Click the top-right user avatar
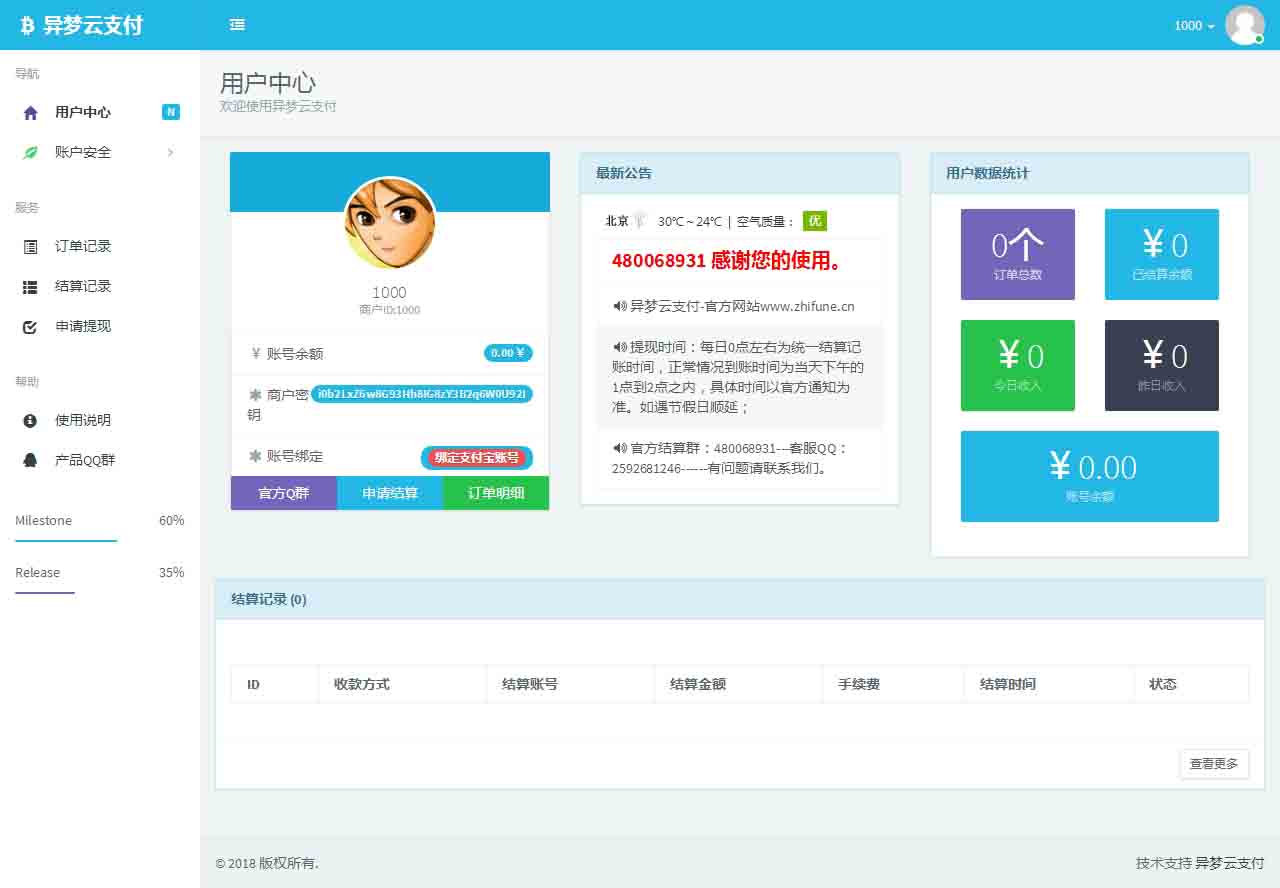Image resolution: width=1280 pixels, height=888 pixels. tap(1244, 25)
